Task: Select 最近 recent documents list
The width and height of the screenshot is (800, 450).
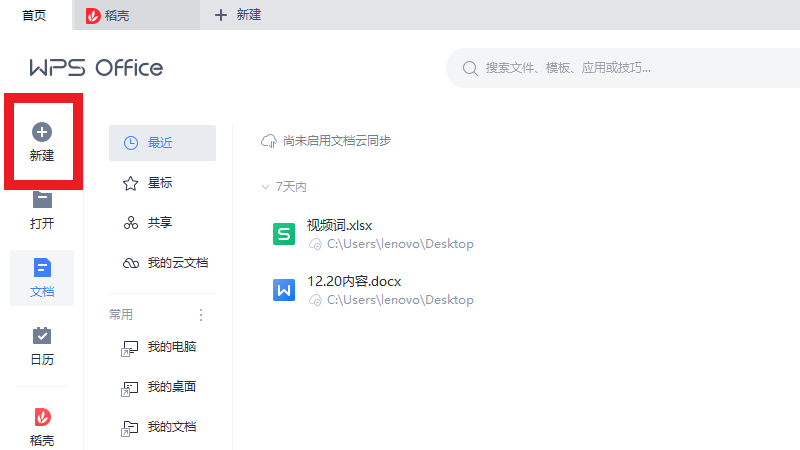Action: (161, 143)
